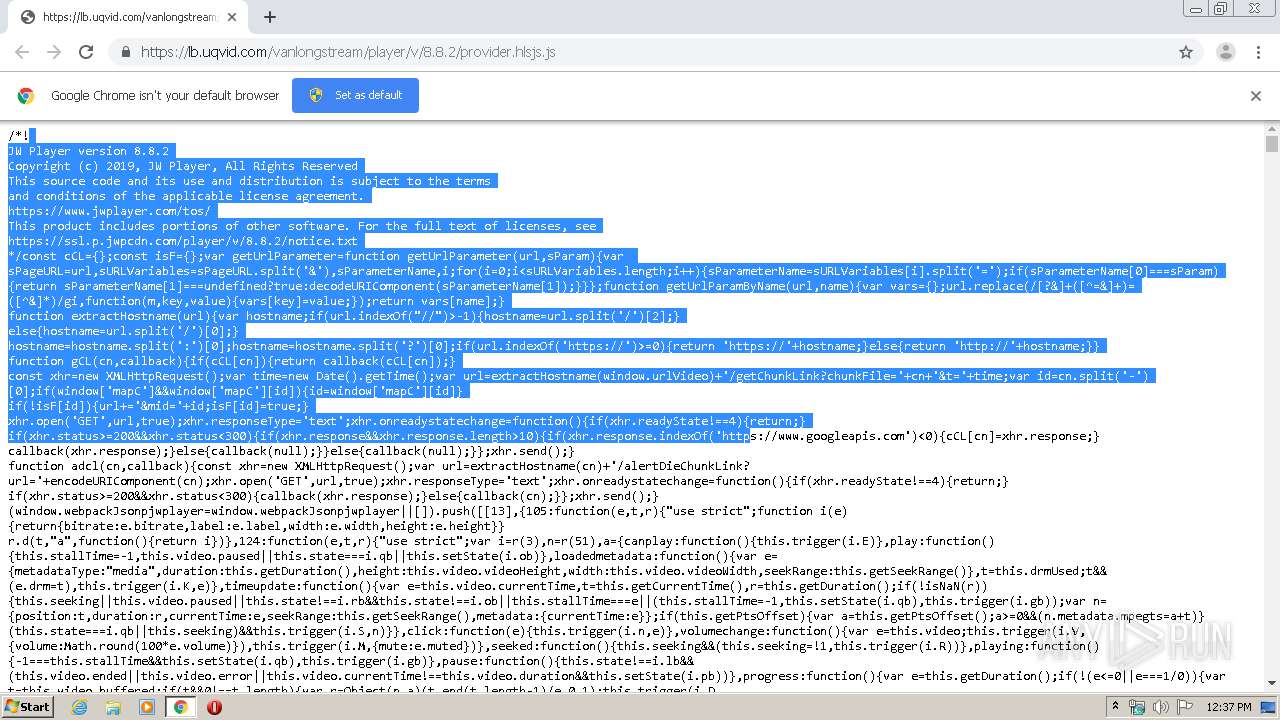The image size is (1280, 720).
Task: Click the 'This source code and its use' line
Action: (249, 181)
